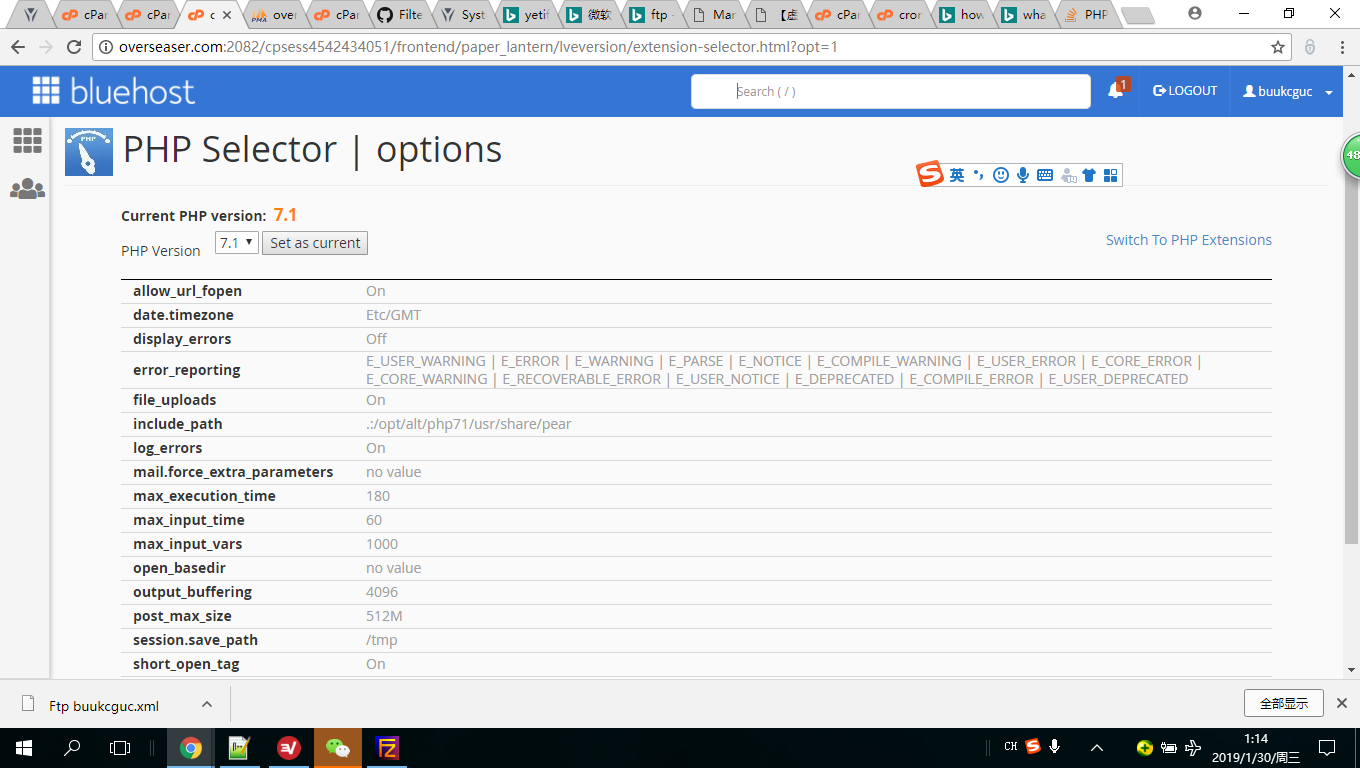Switch to the GitHub Filte tab
1360x768 pixels.
click(x=400, y=15)
